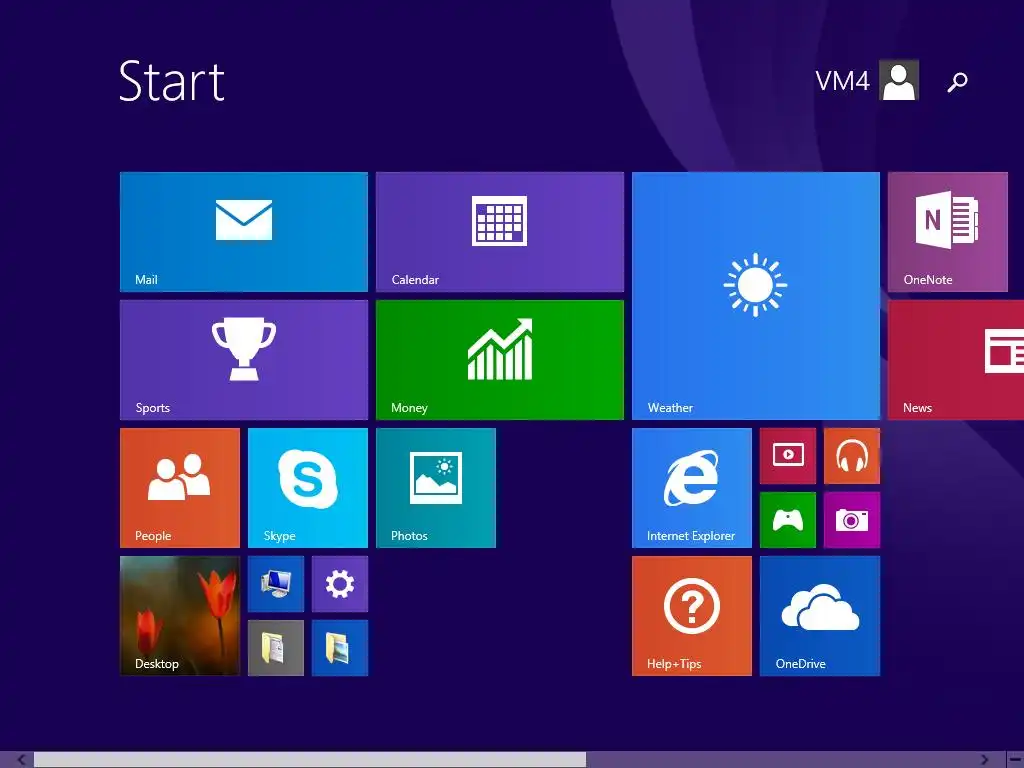Launch Internet Explorer tile
Screen dimensions: 1024x768
point(692,488)
